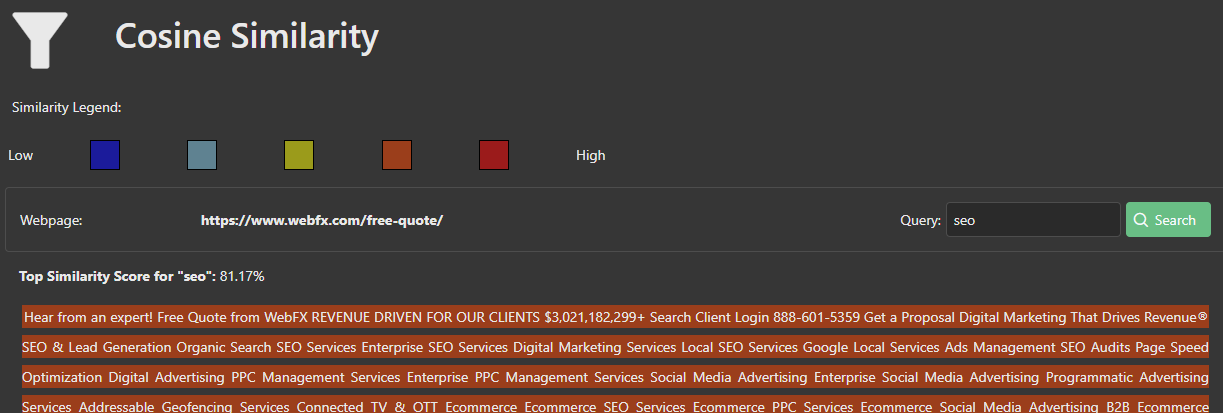Click highlighted line starting 'SEO & Lead Generation'

pos(615,347)
